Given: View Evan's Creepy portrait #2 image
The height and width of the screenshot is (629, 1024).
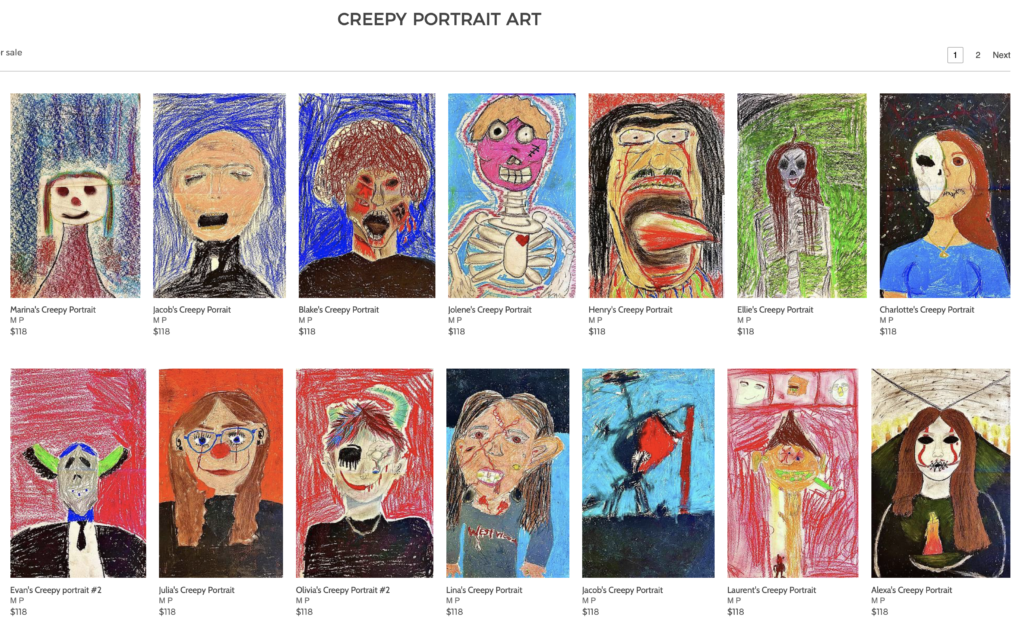Looking at the screenshot, I should (x=78, y=473).
